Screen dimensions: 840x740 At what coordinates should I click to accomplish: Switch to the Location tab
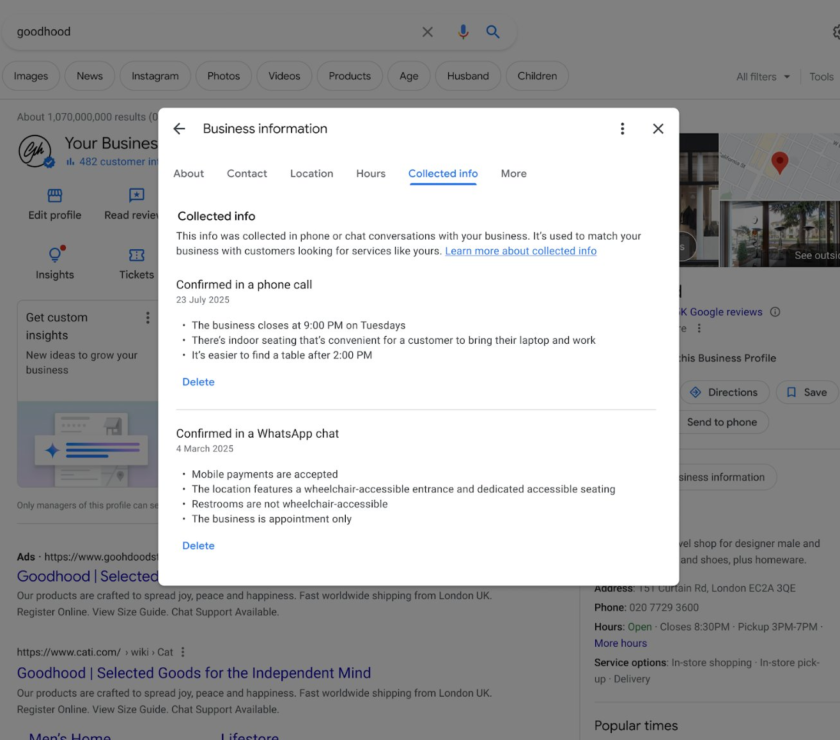(x=311, y=174)
